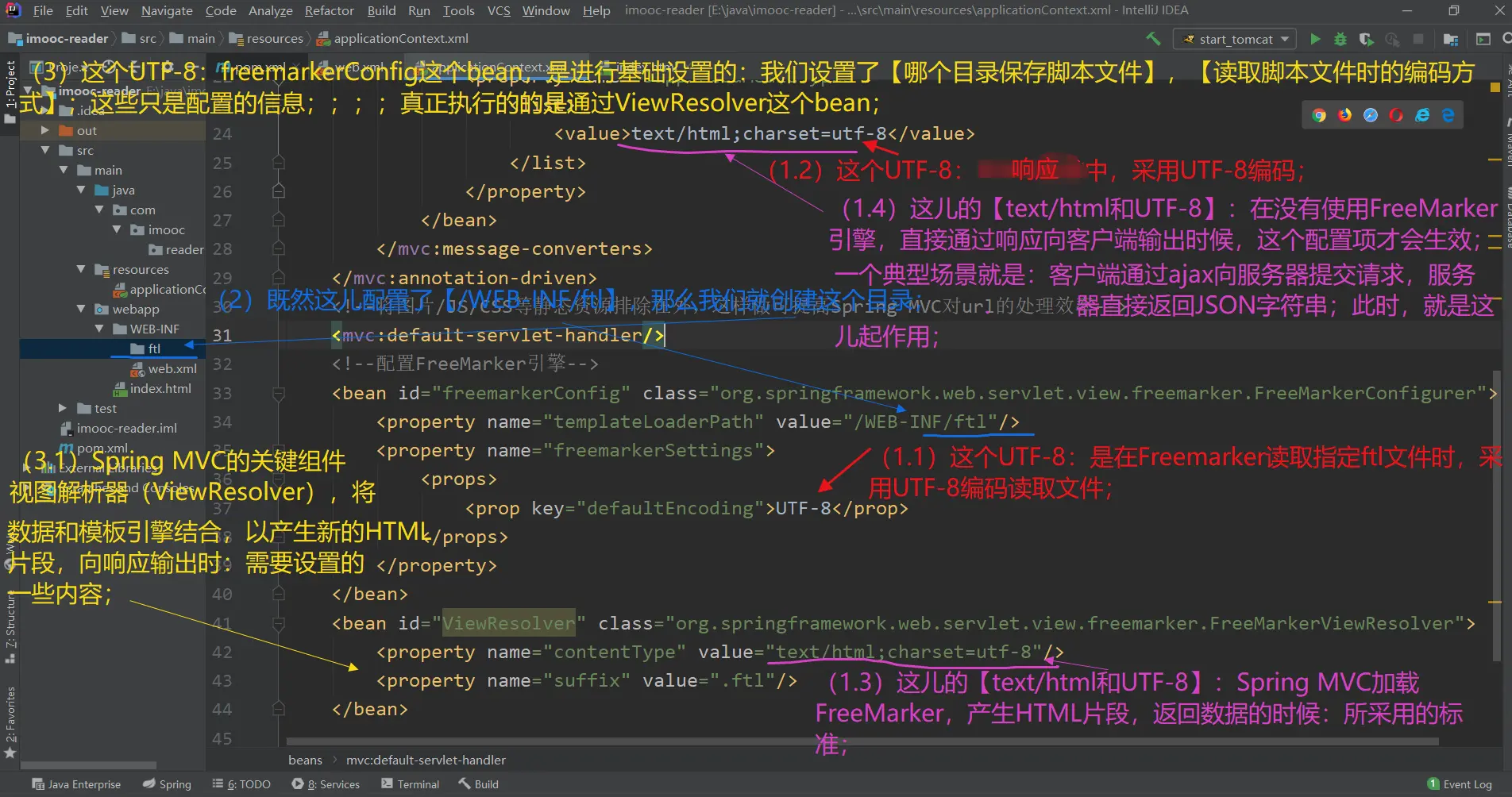
Task: Open the Refactor menu
Action: pyautogui.click(x=329, y=10)
